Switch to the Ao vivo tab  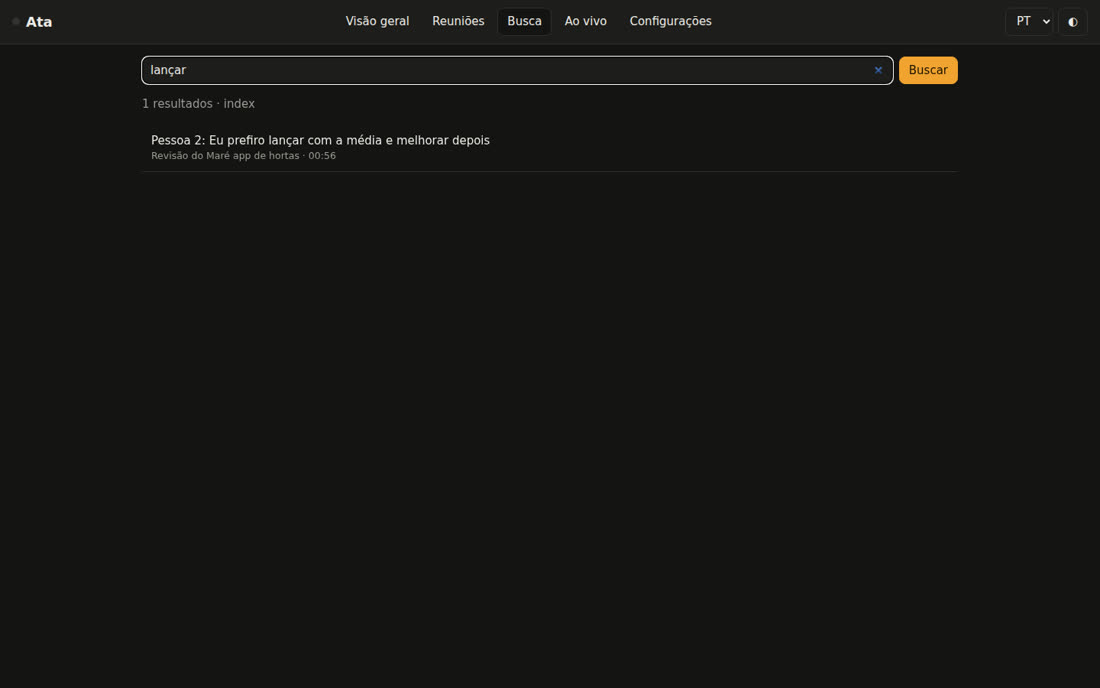click(586, 22)
